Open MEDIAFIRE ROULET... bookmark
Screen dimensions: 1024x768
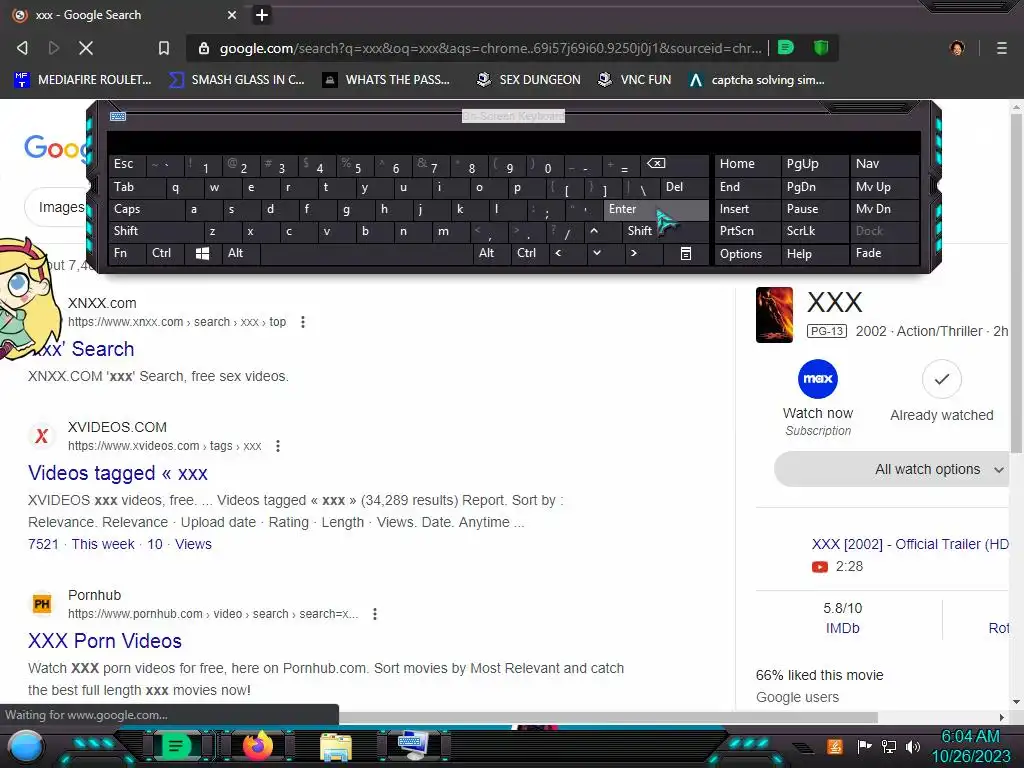(x=82, y=80)
